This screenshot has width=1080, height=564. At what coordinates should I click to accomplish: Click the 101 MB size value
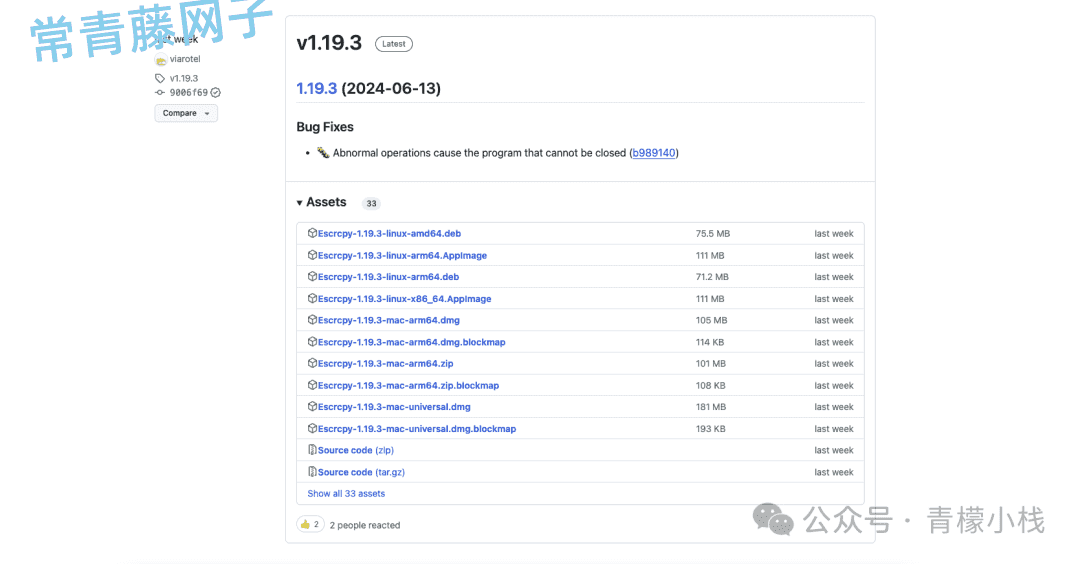(711, 364)
